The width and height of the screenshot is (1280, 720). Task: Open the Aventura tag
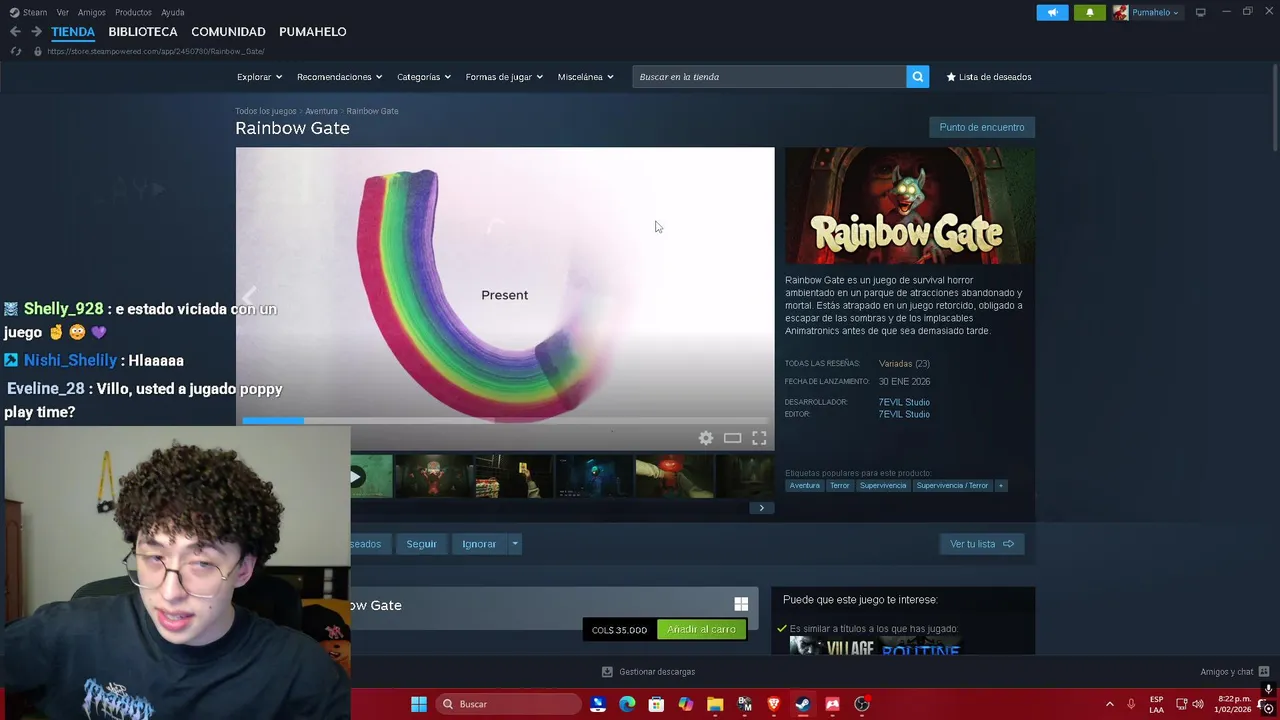[804, 486]
